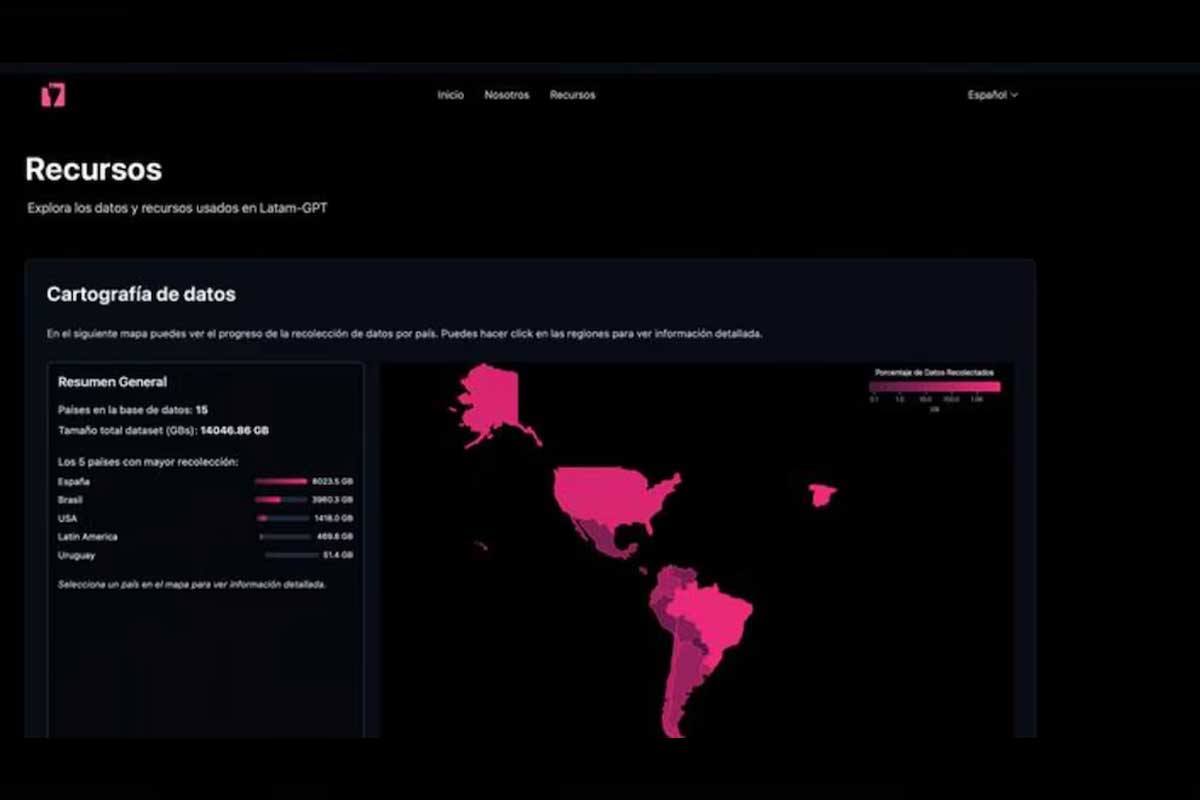Click the USA collection progress bar
1200x800 pixels.
click(281, 518)
